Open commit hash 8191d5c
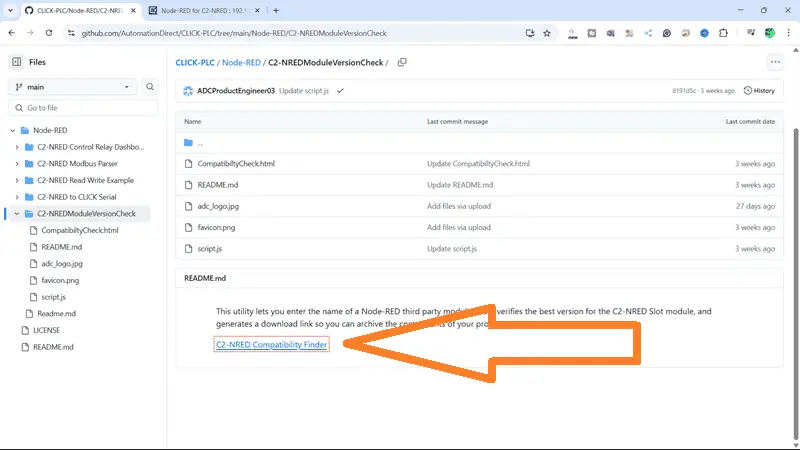Screen dimensions: 800x450 684,91
